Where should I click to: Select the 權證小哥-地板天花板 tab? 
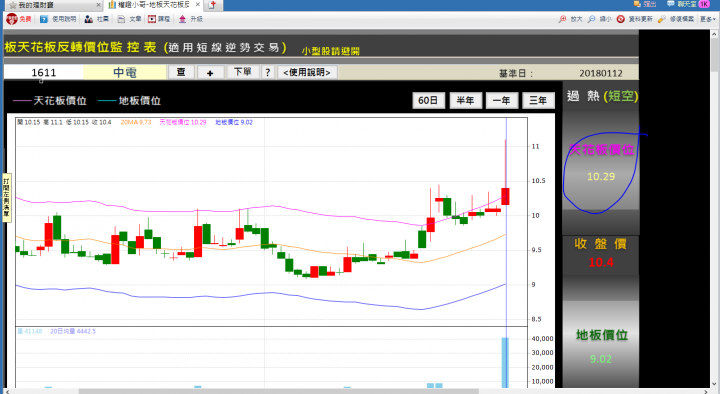154,5
